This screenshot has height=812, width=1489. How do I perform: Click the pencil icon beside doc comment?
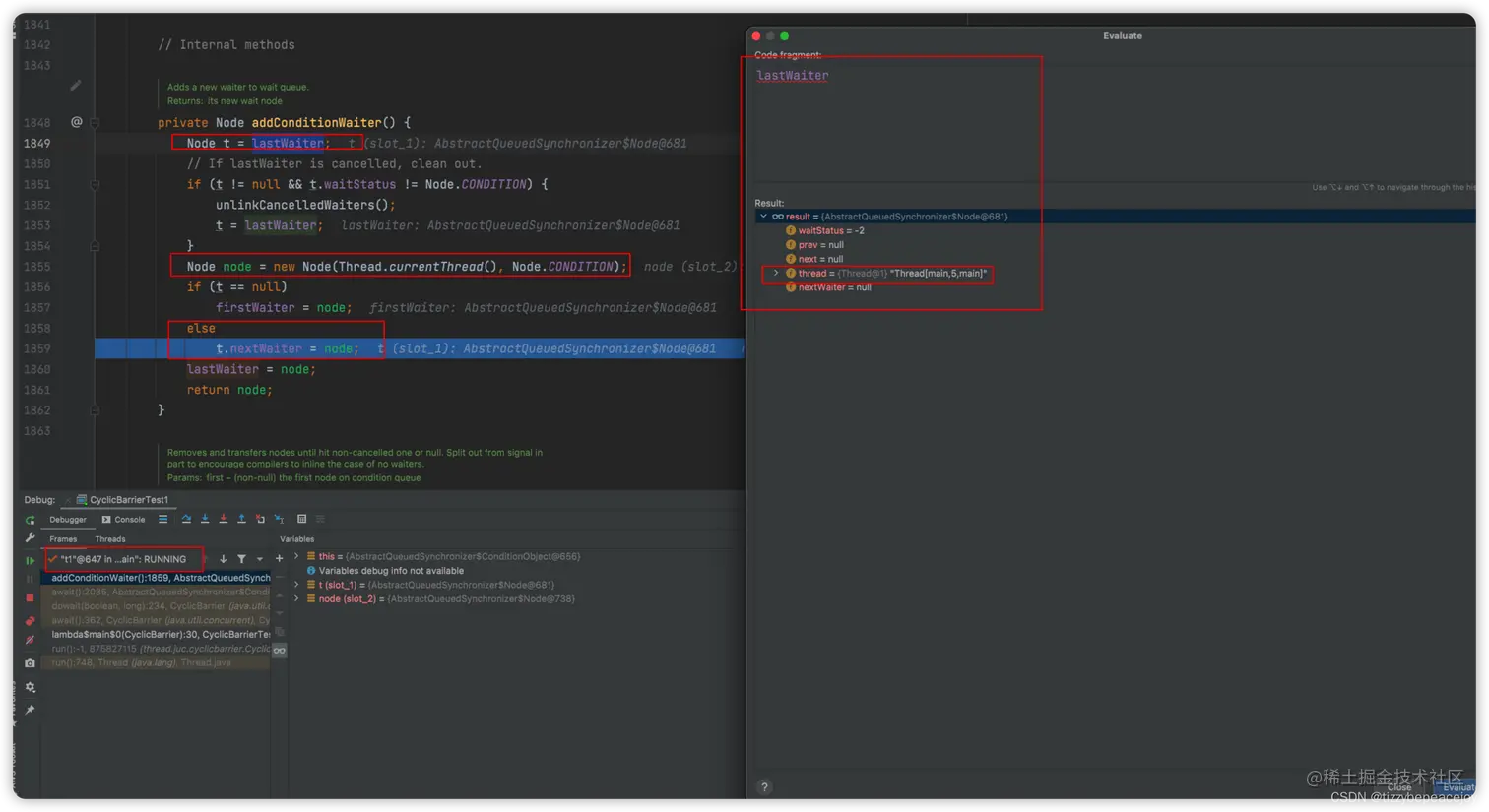(x=76, y=86)
